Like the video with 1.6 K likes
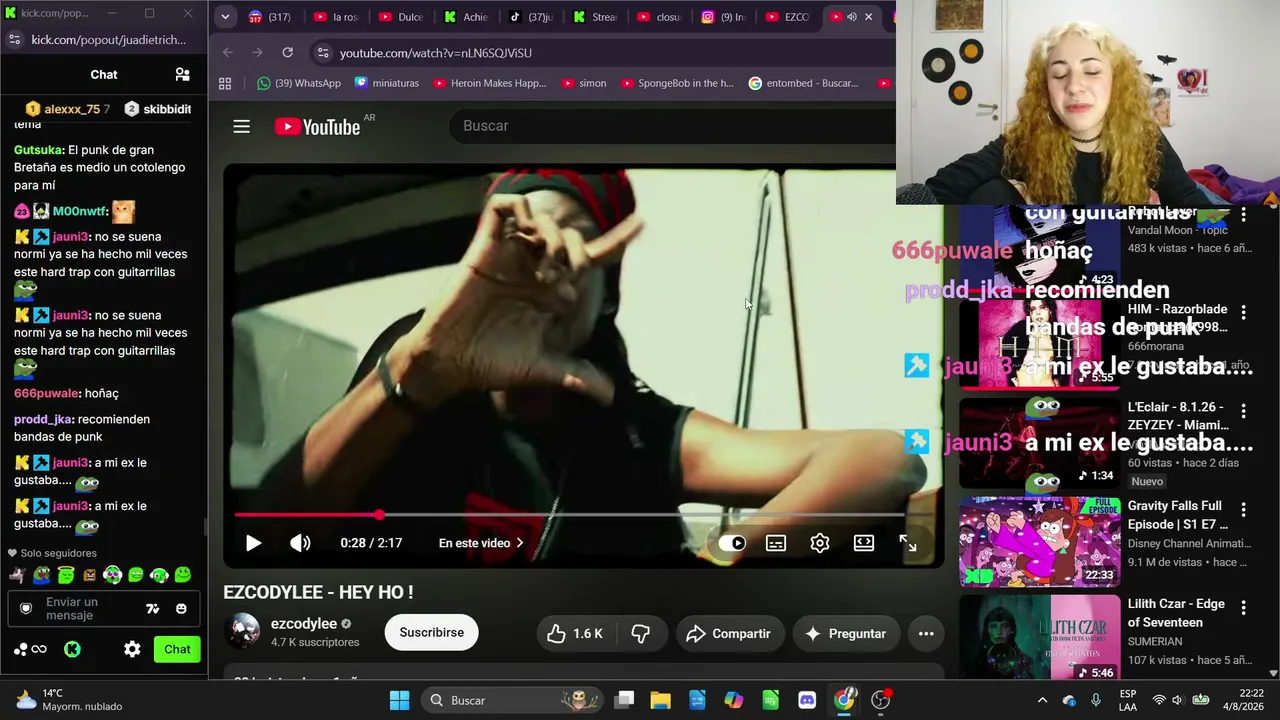 (x=575, y=633)
